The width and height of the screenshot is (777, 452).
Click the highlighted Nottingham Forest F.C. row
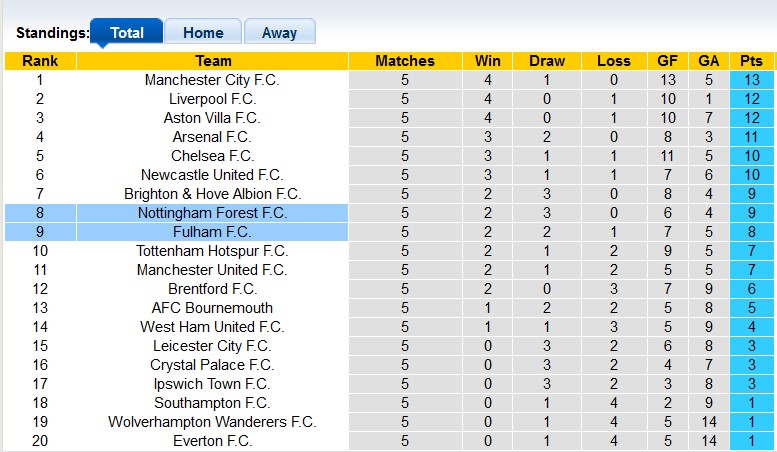(212, 213)
